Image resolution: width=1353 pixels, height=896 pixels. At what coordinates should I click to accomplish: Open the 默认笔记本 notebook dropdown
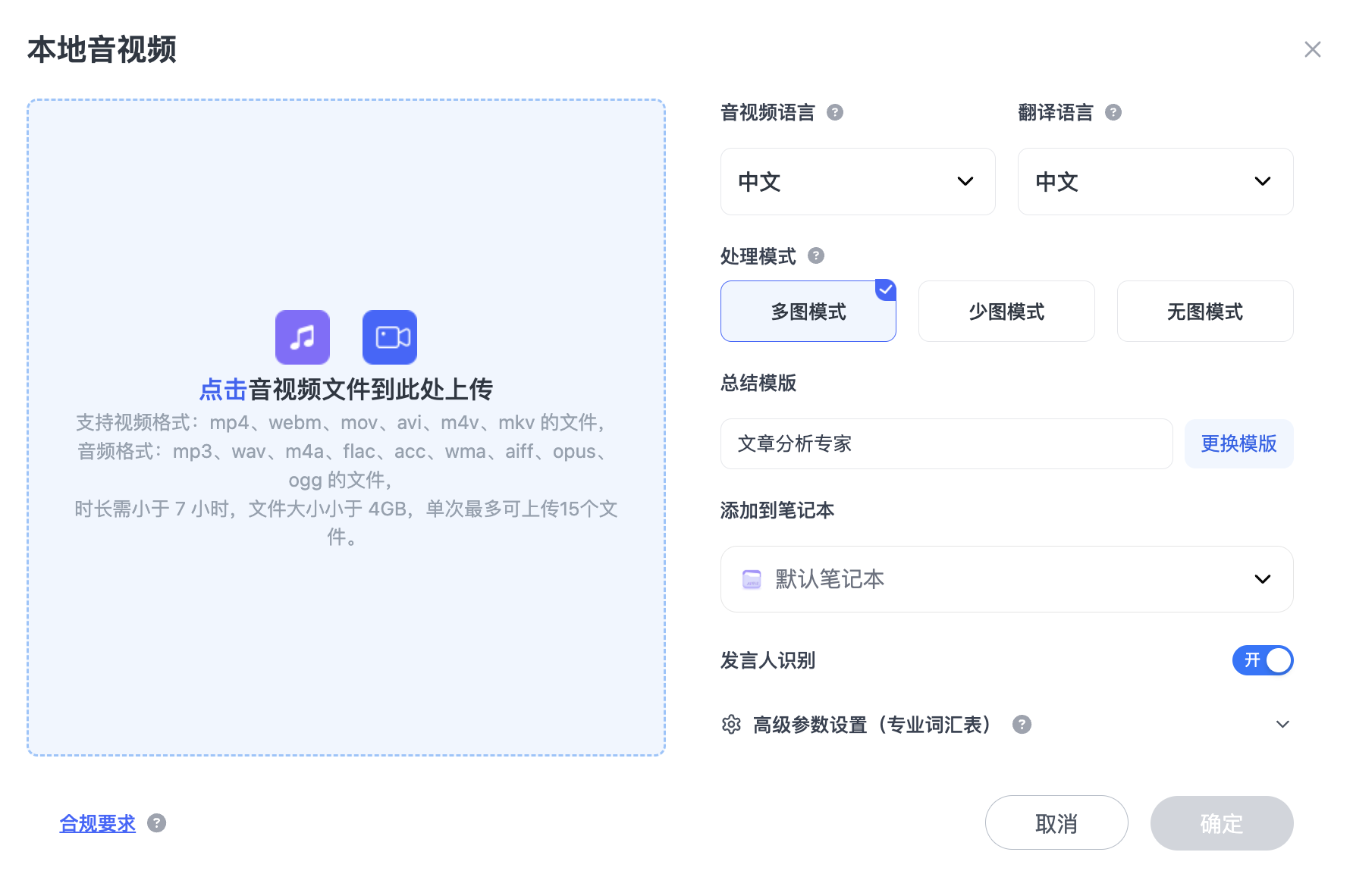click(1007, 579)
